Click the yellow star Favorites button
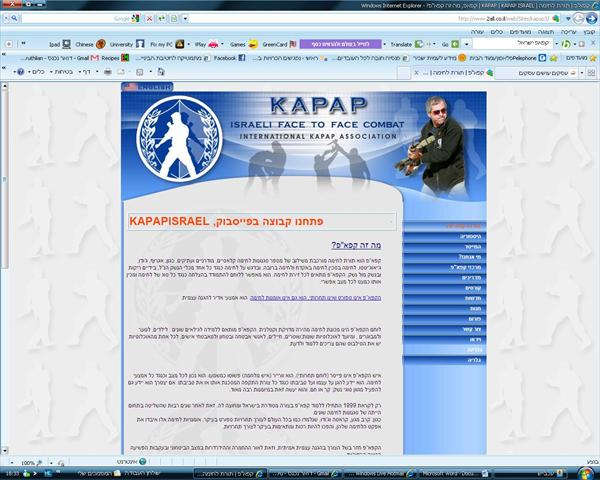The width and height of the screenshot is (600, 480). (579, 58)
